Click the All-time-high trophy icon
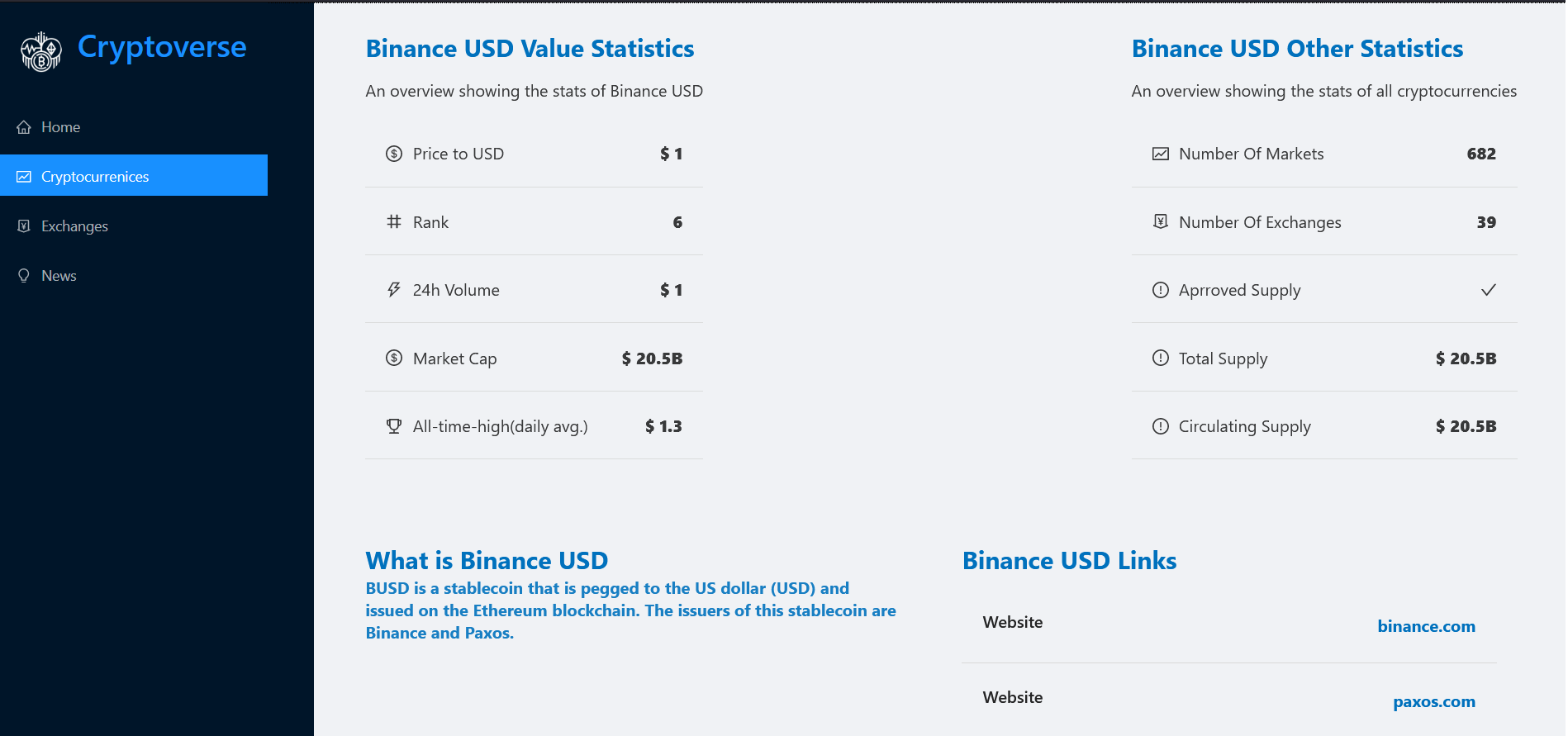The image size is (1568, 736). 394,426
